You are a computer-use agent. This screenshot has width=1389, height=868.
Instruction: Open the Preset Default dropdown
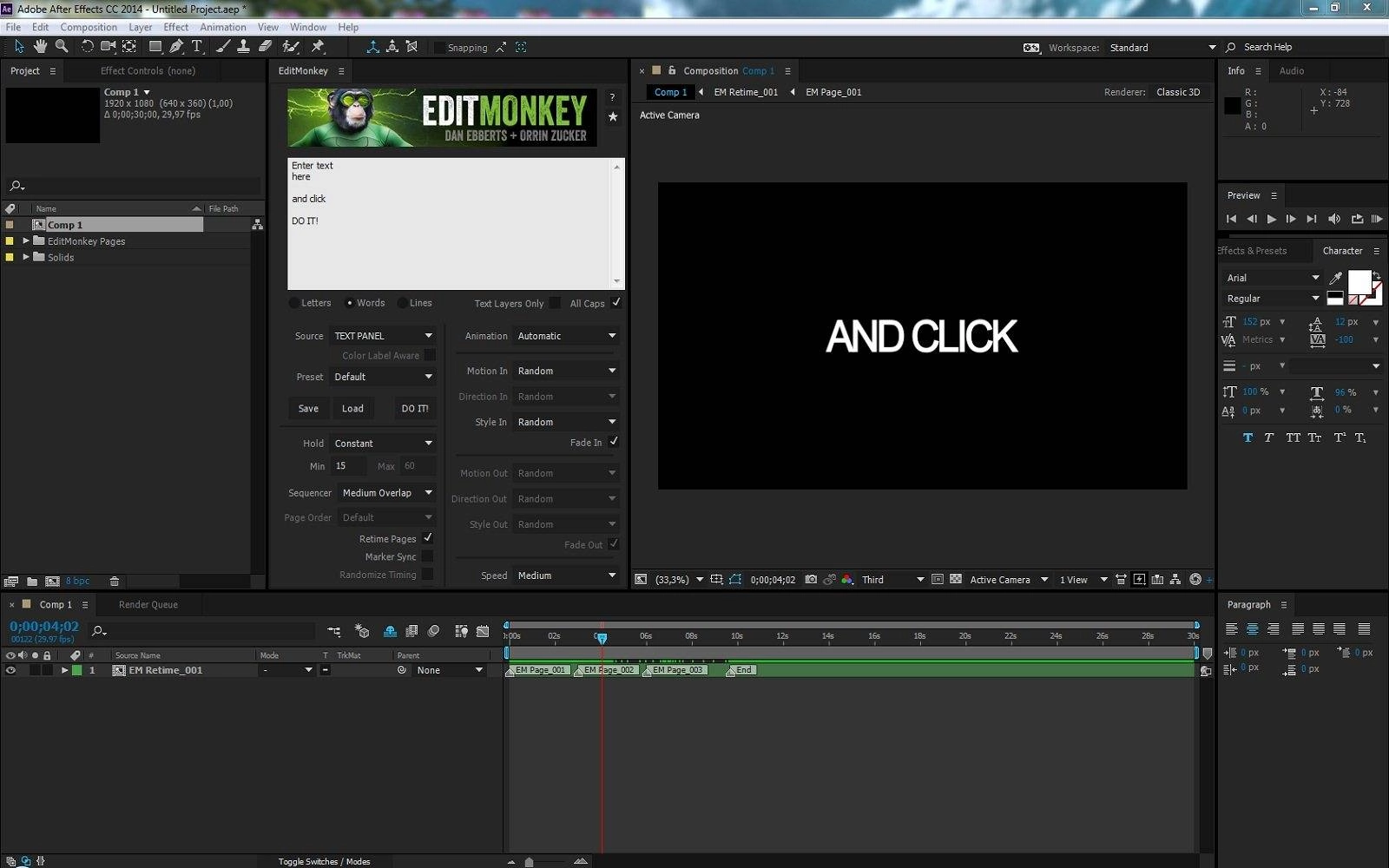(x=383, y=377)
